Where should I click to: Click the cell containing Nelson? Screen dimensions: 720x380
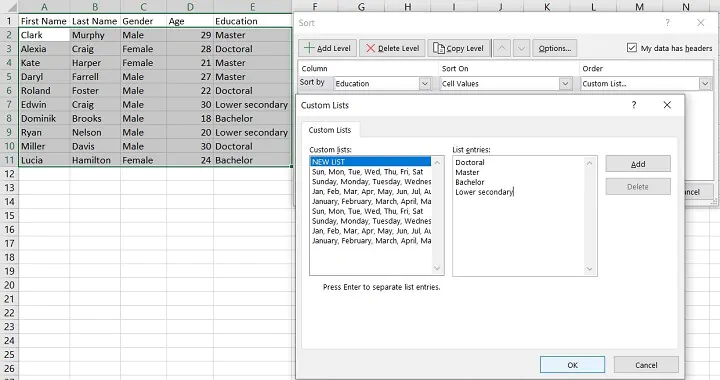(95, 132)
